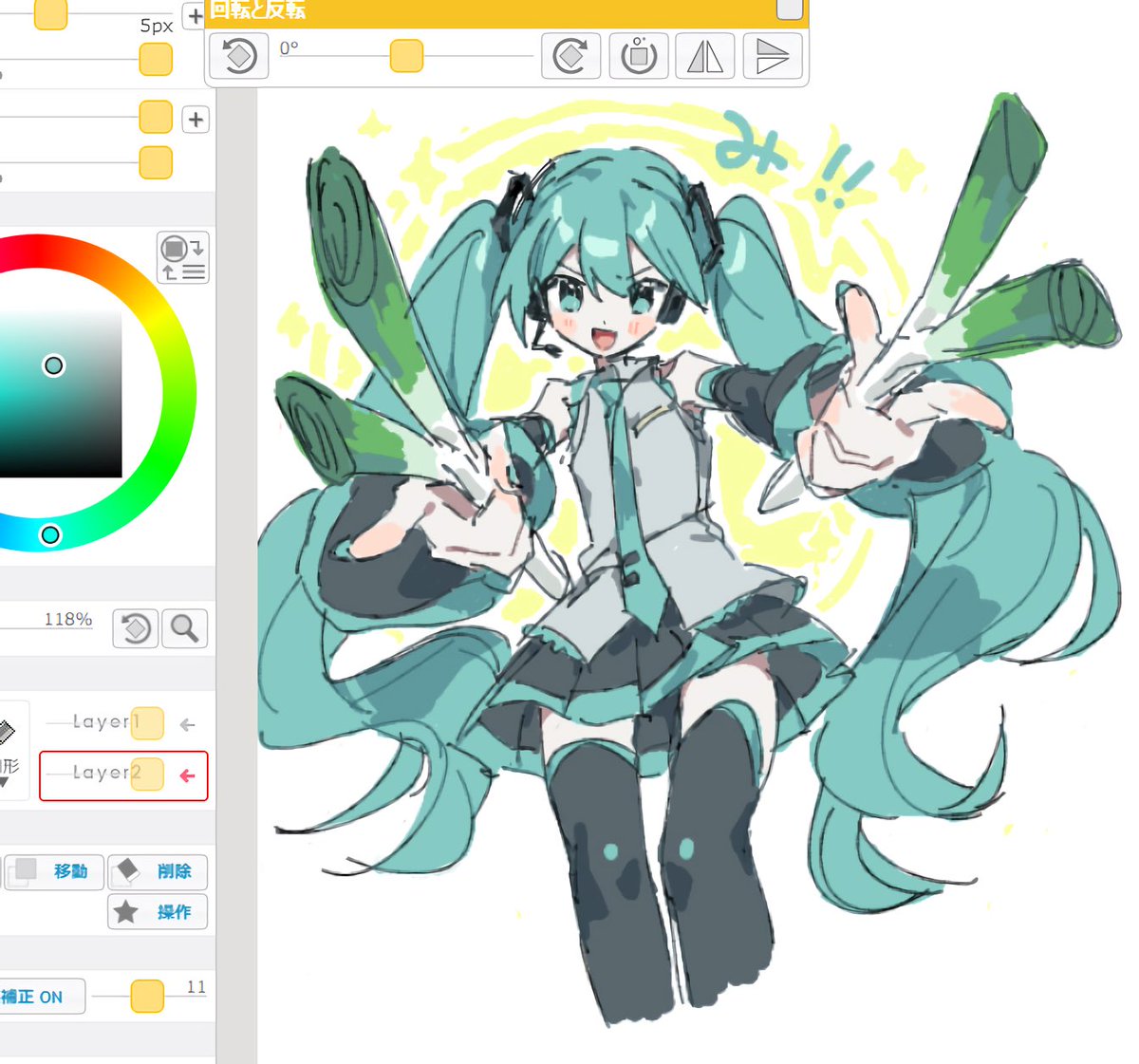Rotate the canvas clockwise
Screen dimensions: 1139x1064
click(570, 56)
